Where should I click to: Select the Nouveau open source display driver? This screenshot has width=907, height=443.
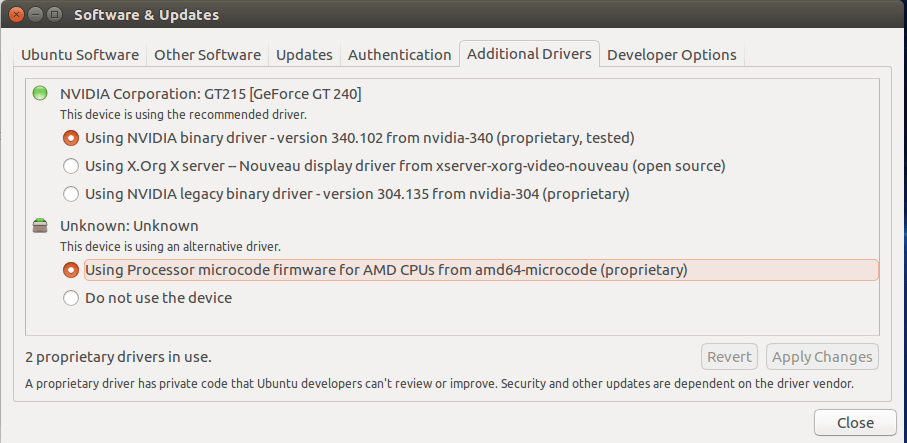coord(71,166)
